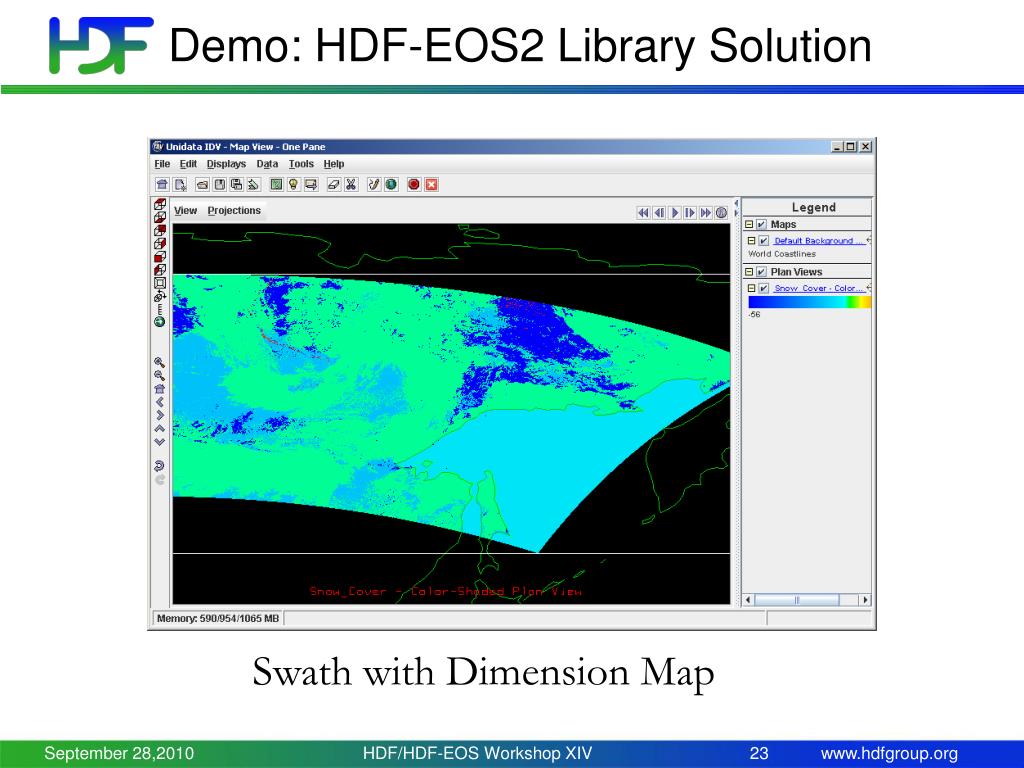Image resolution: width=1024 pixels, height=768 pixels.
Task: Click the globe icon in the top toolbar
Action: click(390, 184)
